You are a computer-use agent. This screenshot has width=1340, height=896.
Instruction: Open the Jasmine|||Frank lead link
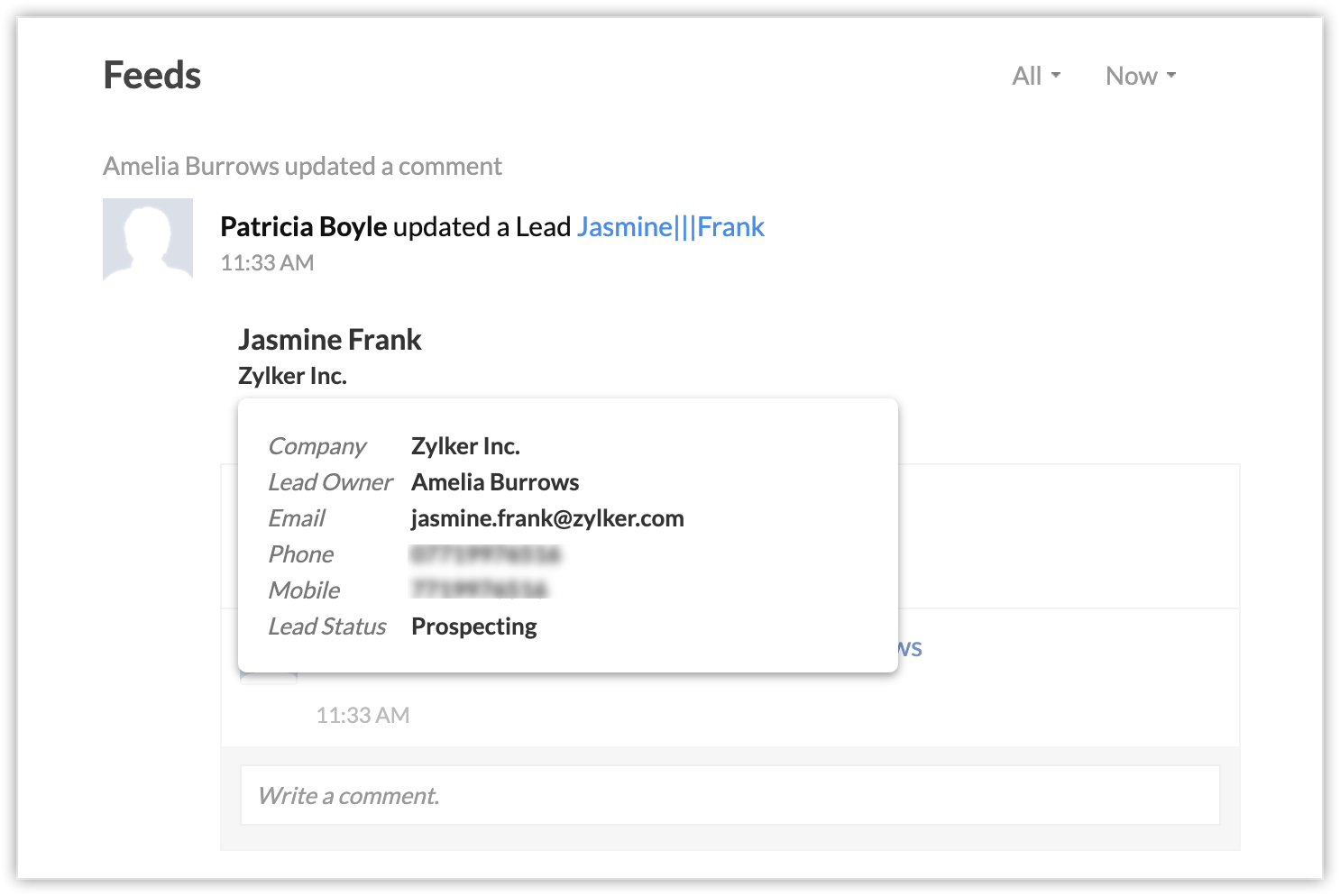click(x=670, y=227)
